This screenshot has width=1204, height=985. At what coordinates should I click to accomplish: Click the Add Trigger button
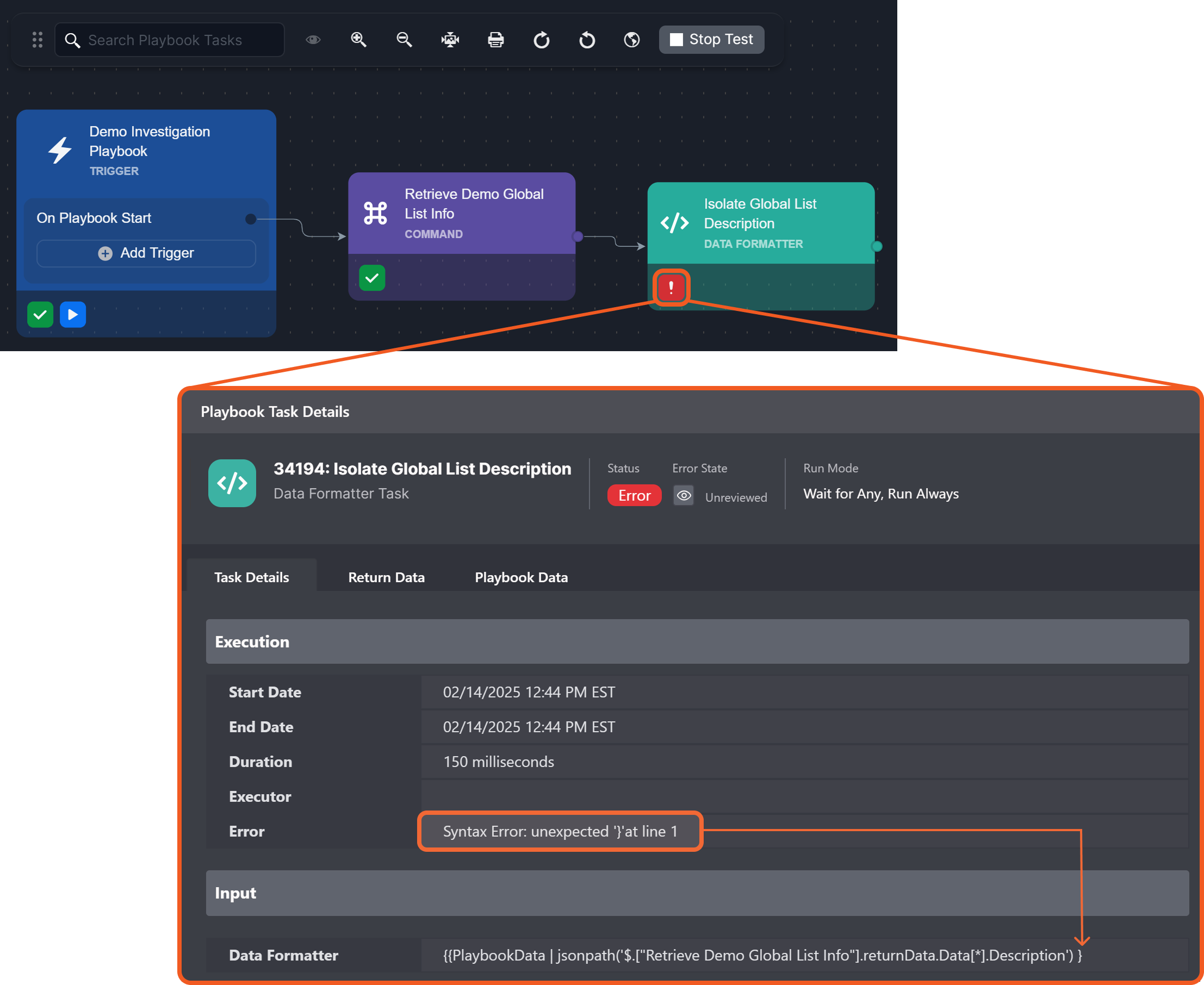[146, 253]
